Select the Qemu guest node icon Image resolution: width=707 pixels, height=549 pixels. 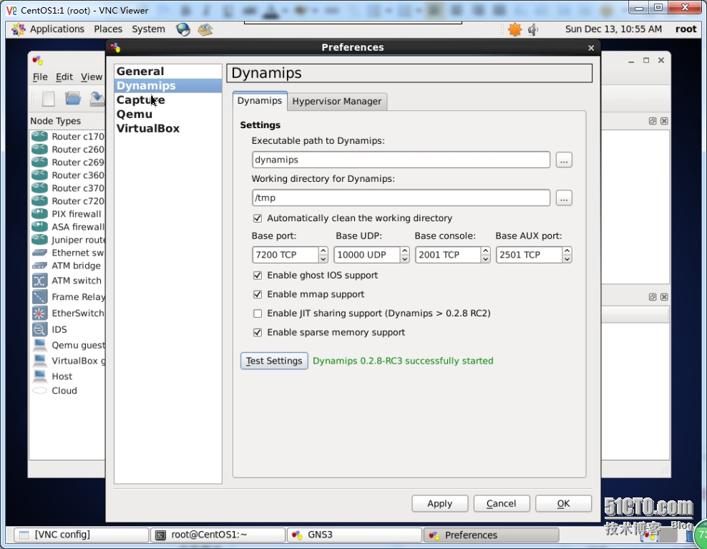(x=40, y=345)
